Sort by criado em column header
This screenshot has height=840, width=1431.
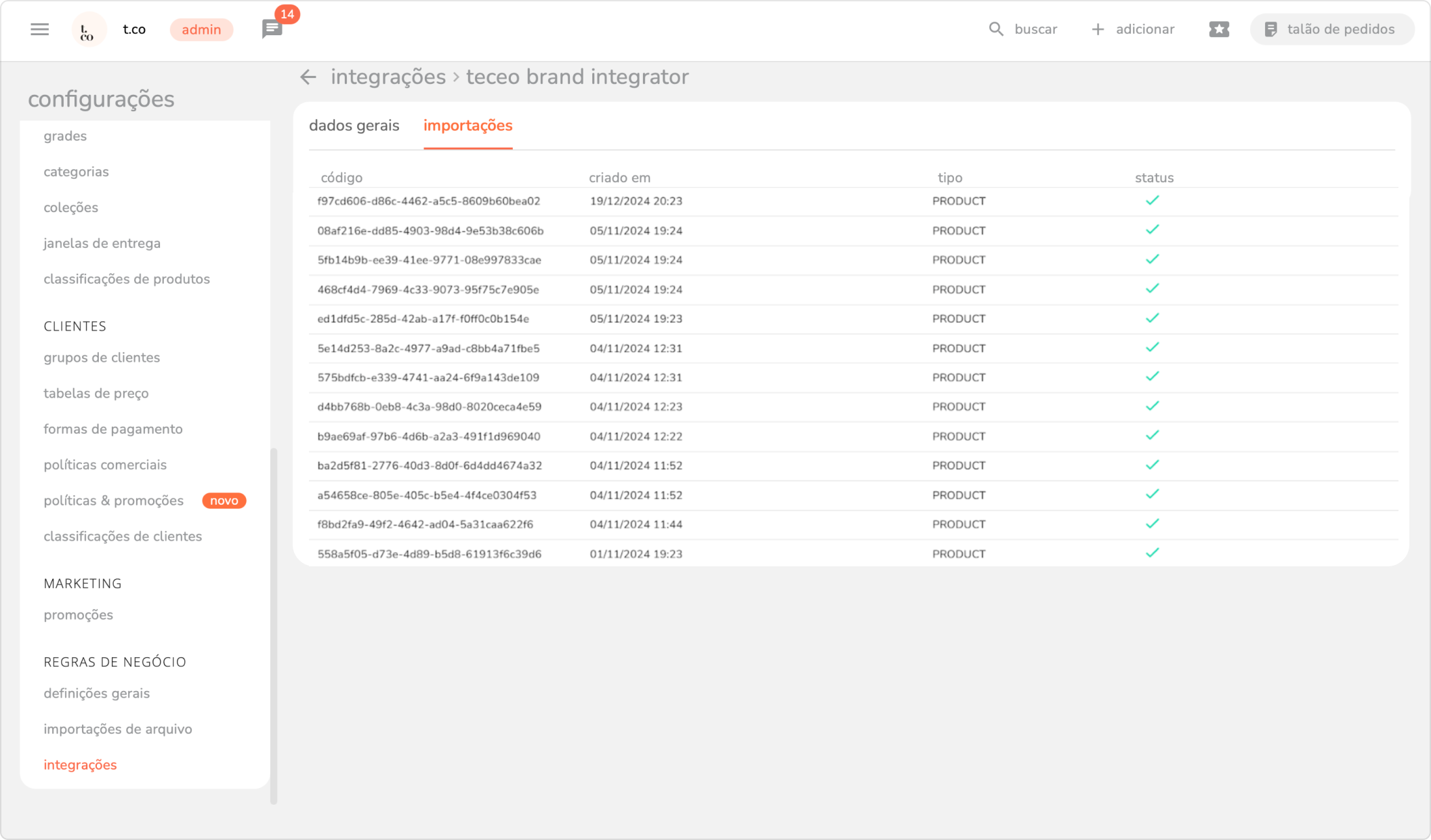[619, 177]
